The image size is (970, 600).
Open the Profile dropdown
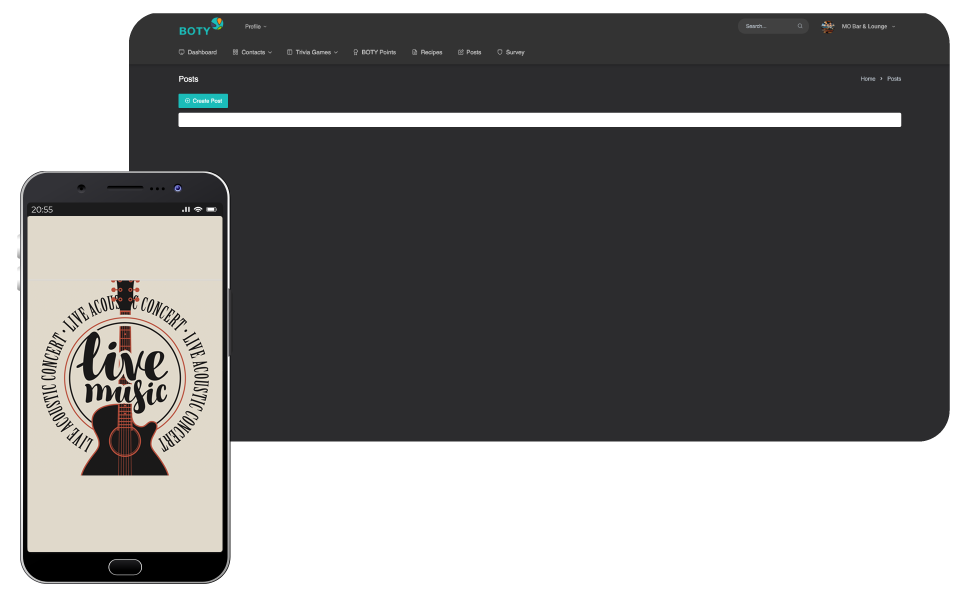click(255, 26)
